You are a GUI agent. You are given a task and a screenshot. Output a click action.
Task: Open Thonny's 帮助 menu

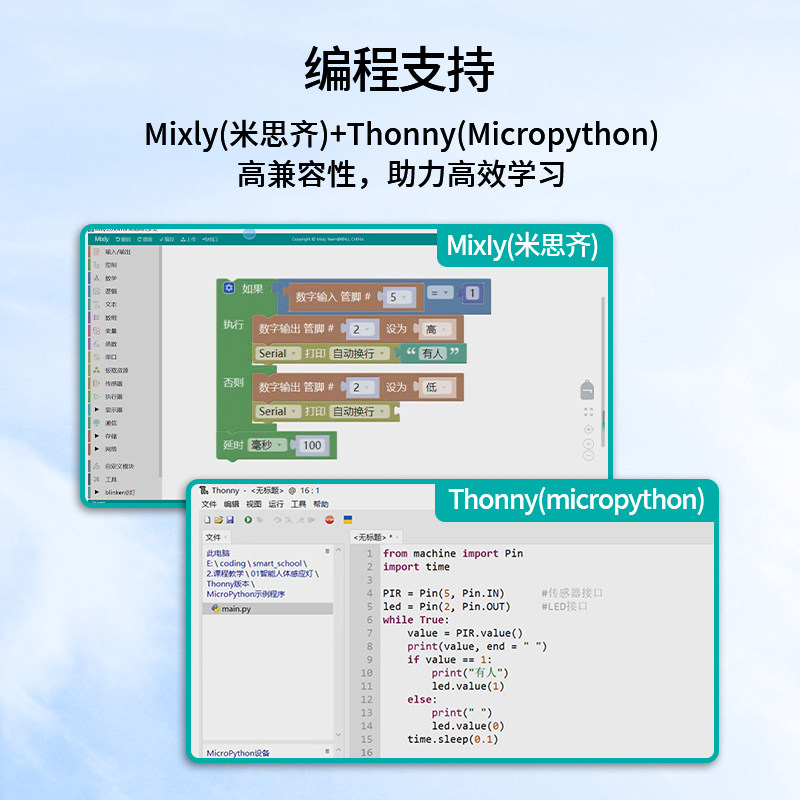321,504
